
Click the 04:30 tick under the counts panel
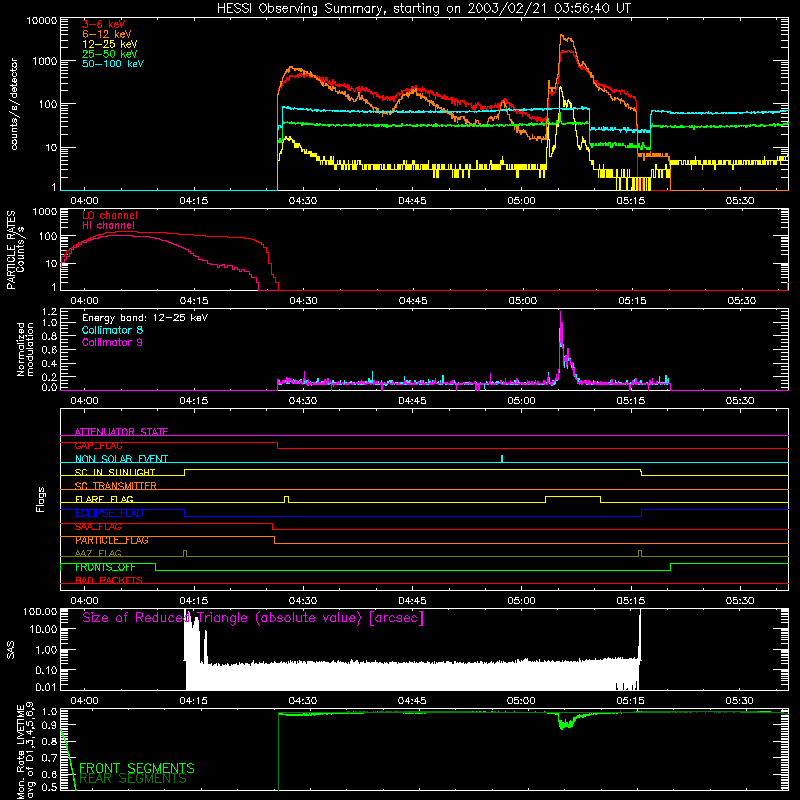(x=303, y=201)
